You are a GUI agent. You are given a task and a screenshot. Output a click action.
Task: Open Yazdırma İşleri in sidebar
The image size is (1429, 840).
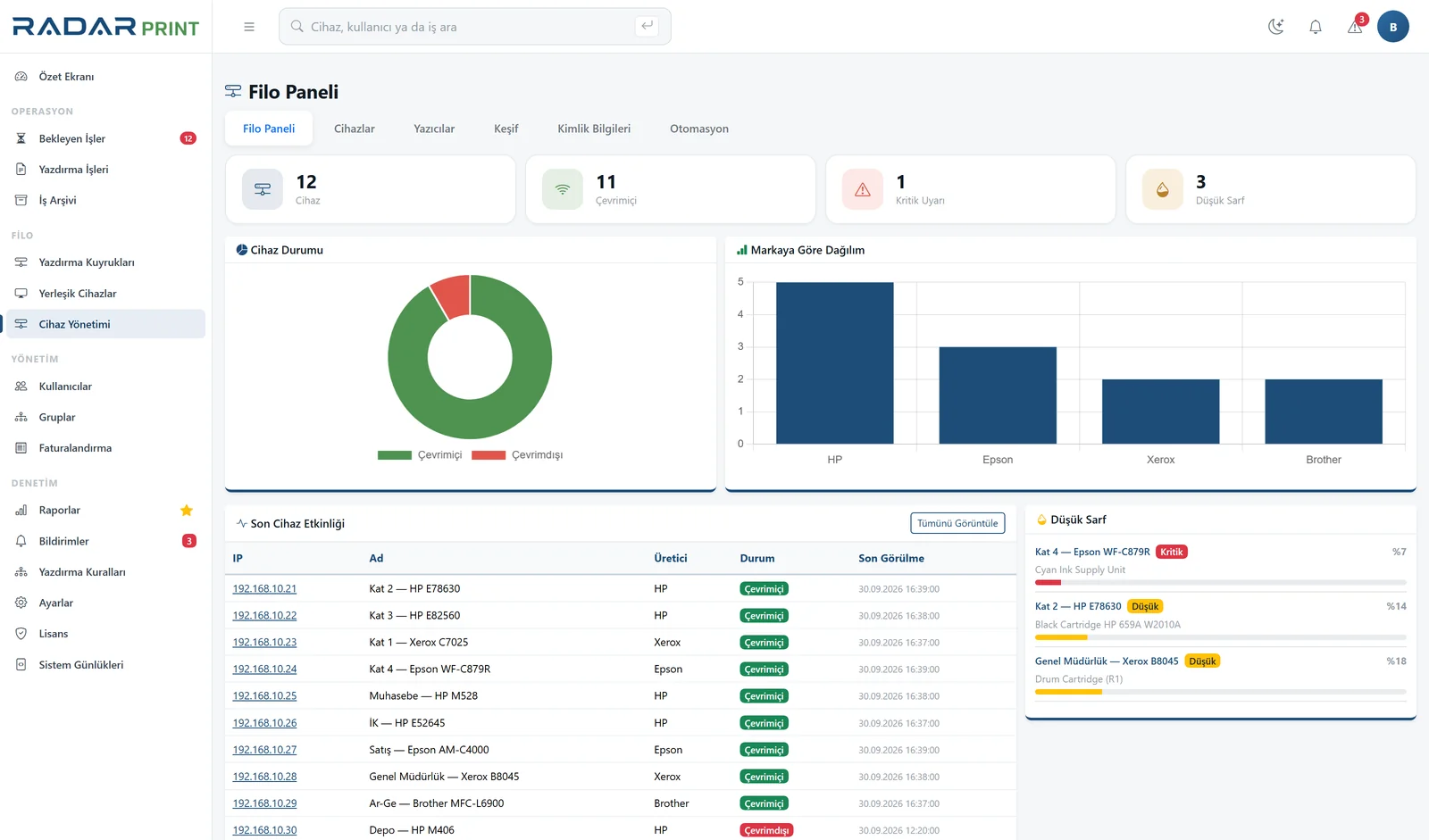(105, 170)
